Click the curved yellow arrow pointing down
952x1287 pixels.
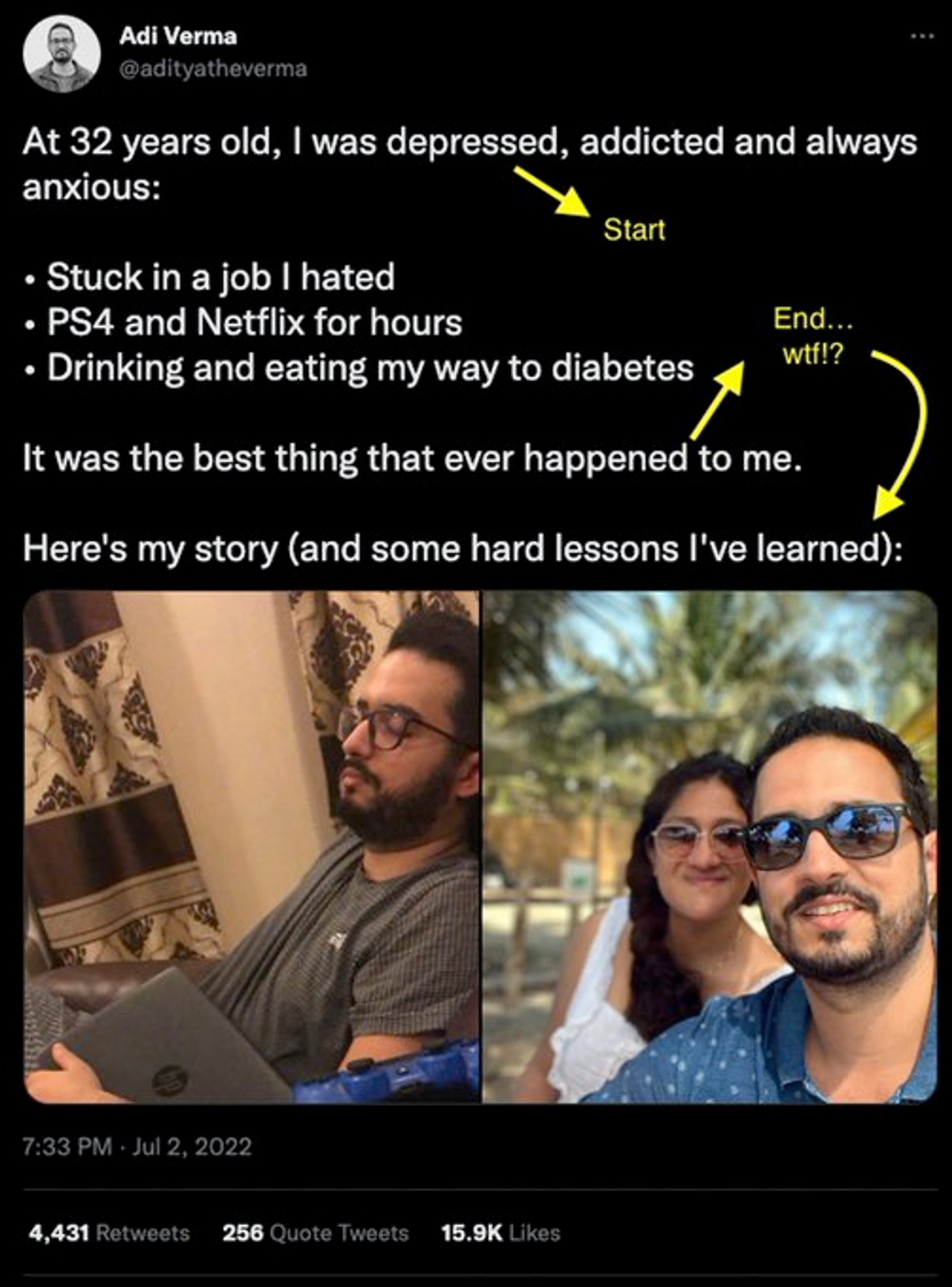(898, 435)
